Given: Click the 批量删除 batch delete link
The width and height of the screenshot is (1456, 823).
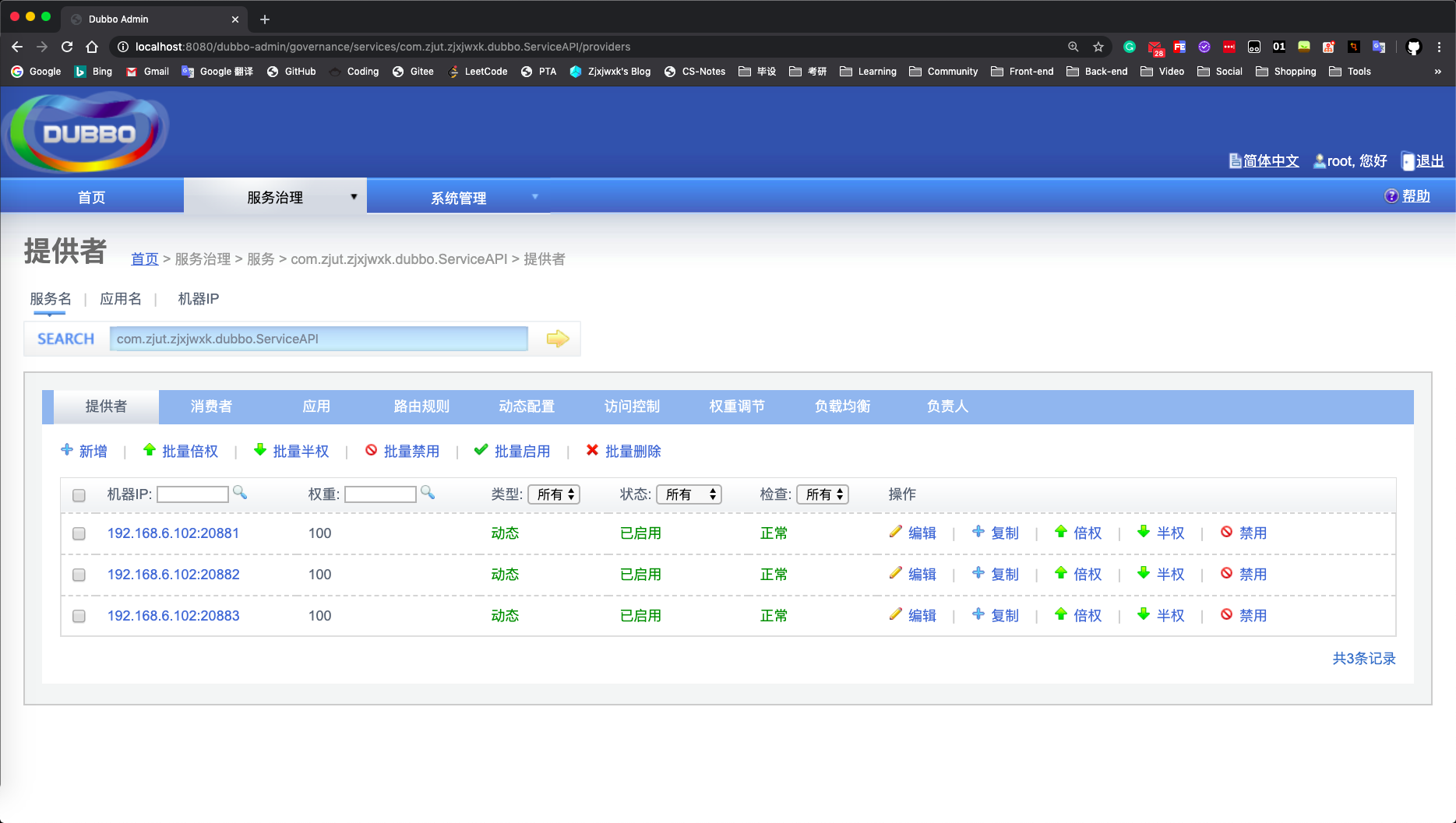Looking at the screenshot, I should pos(624,451).
